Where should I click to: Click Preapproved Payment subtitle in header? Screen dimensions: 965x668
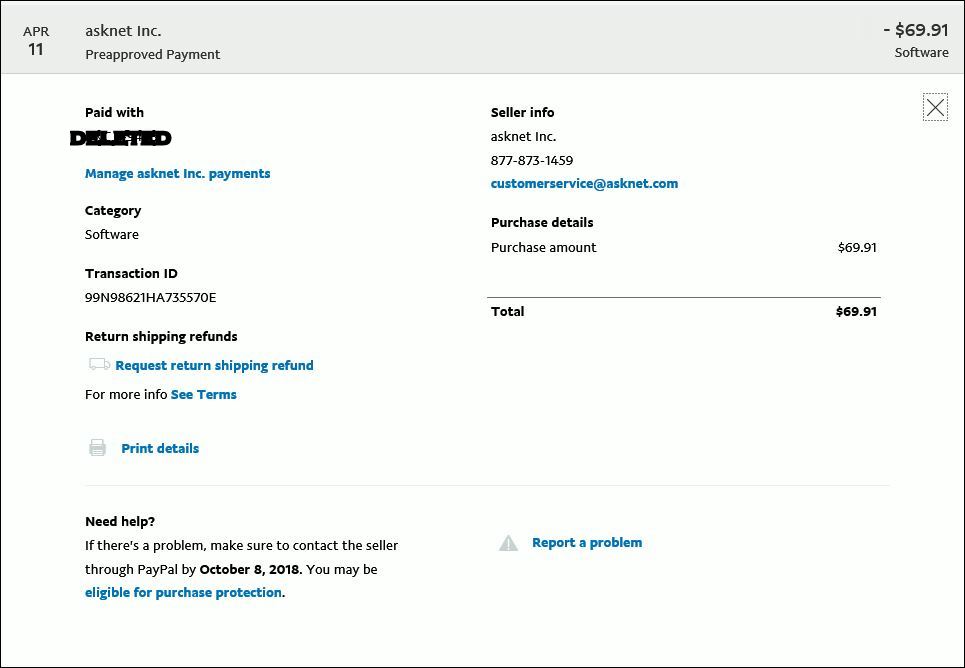153,54
